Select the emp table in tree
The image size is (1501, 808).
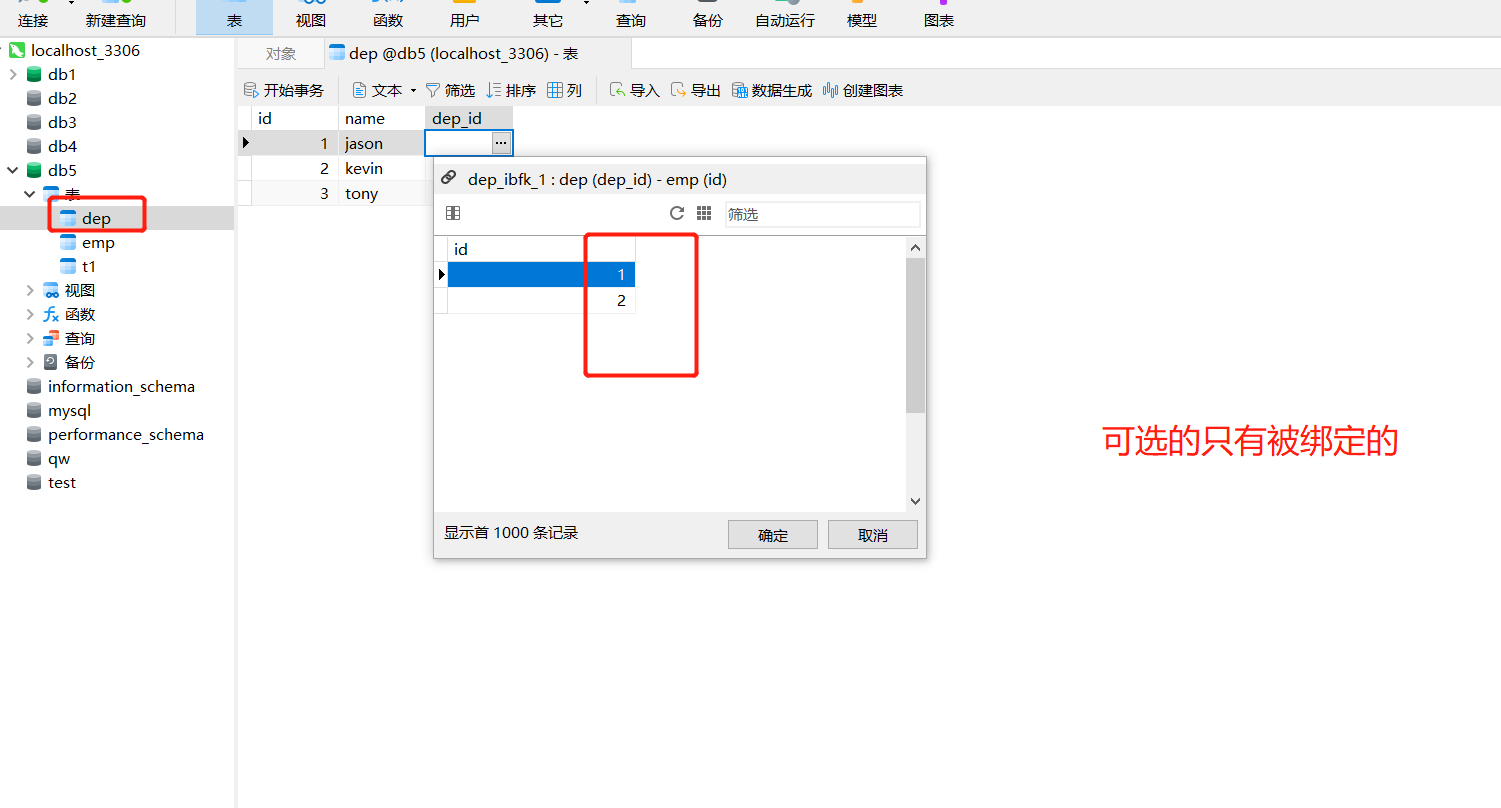(98, 242)
